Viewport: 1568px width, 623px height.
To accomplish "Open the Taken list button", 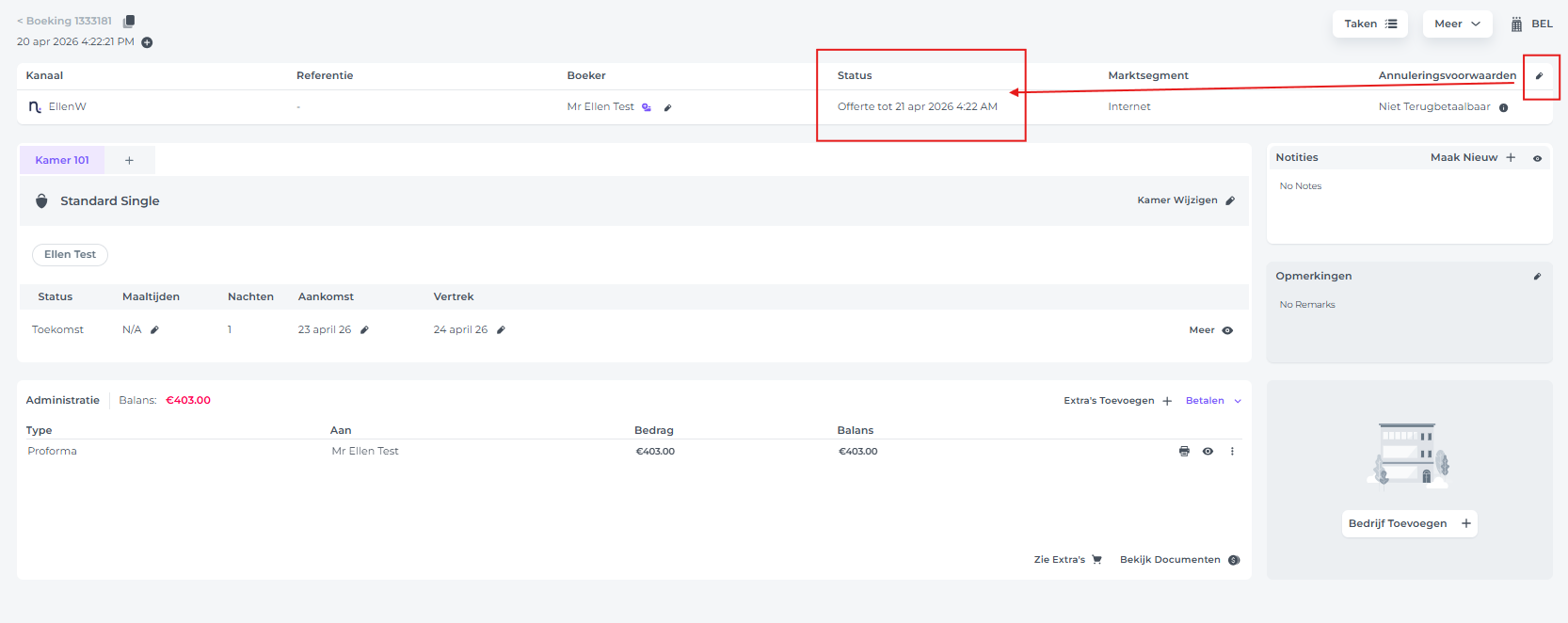I will tap(1370, 24).
